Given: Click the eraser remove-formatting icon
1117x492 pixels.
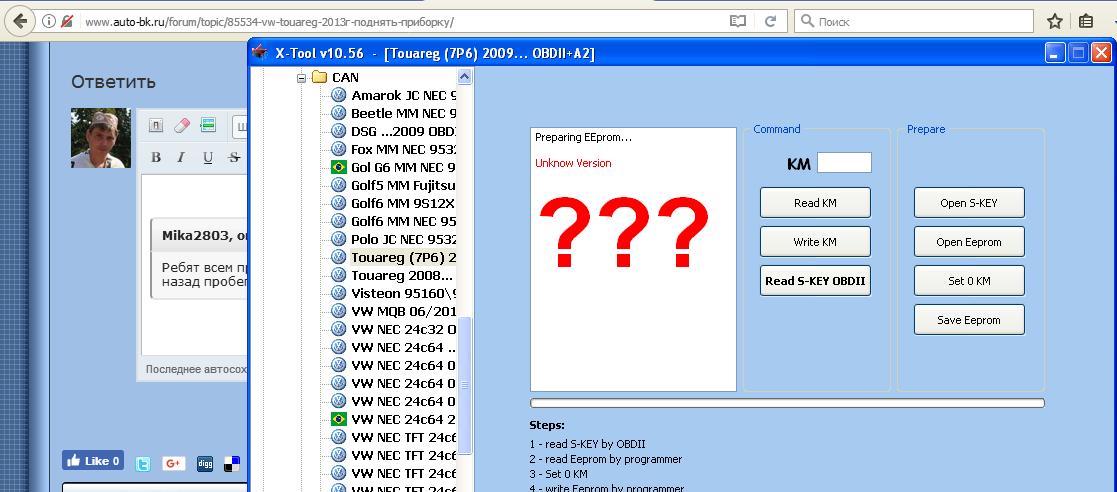Looking at the screenshot, I should pyautogui.click(x=182, y=125).
